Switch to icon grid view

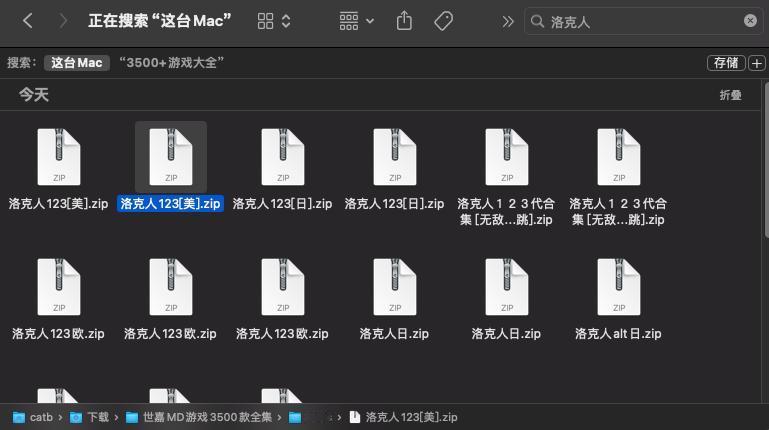[x=265, y=21]
